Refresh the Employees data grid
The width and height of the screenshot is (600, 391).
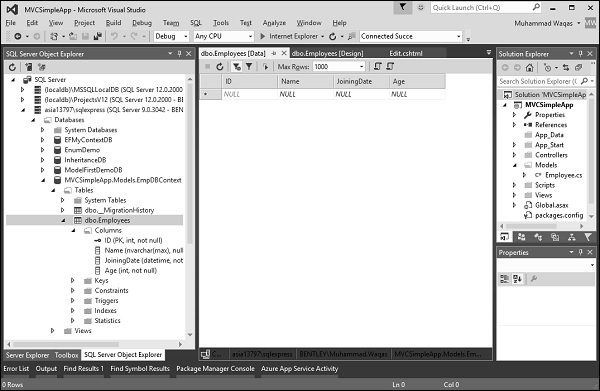(220, 67)
